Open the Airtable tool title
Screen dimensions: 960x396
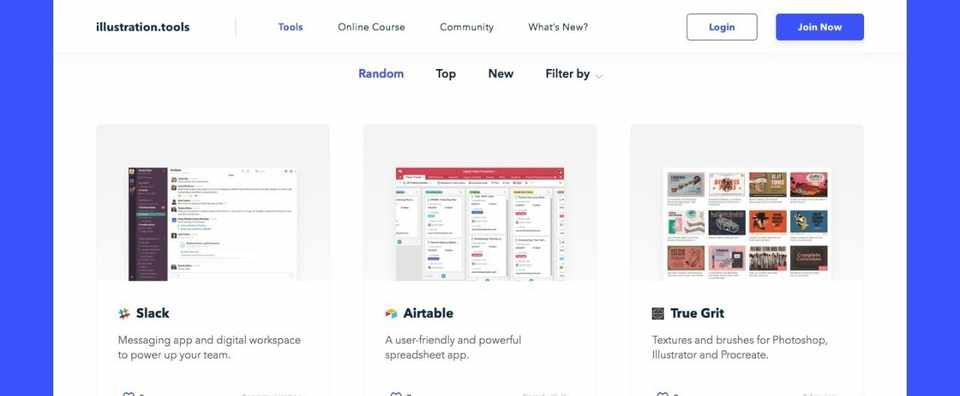tap(428, 313)
